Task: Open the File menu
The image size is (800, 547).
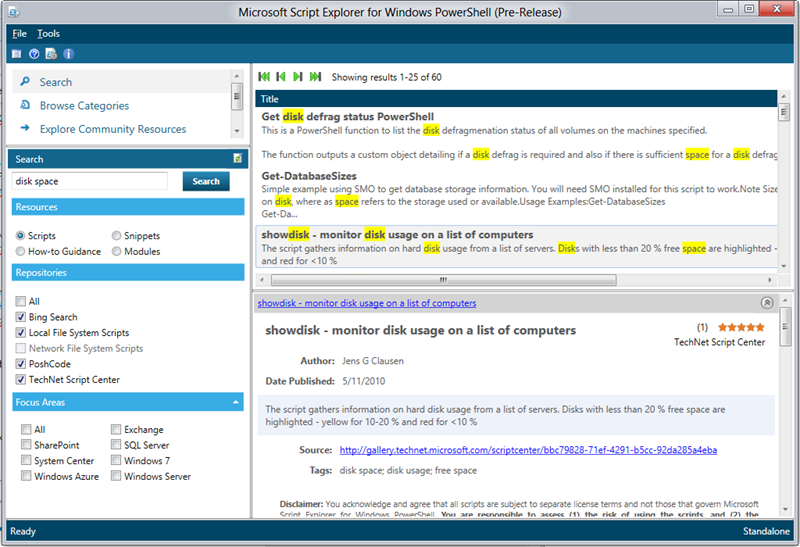Action: click(19, 34)
